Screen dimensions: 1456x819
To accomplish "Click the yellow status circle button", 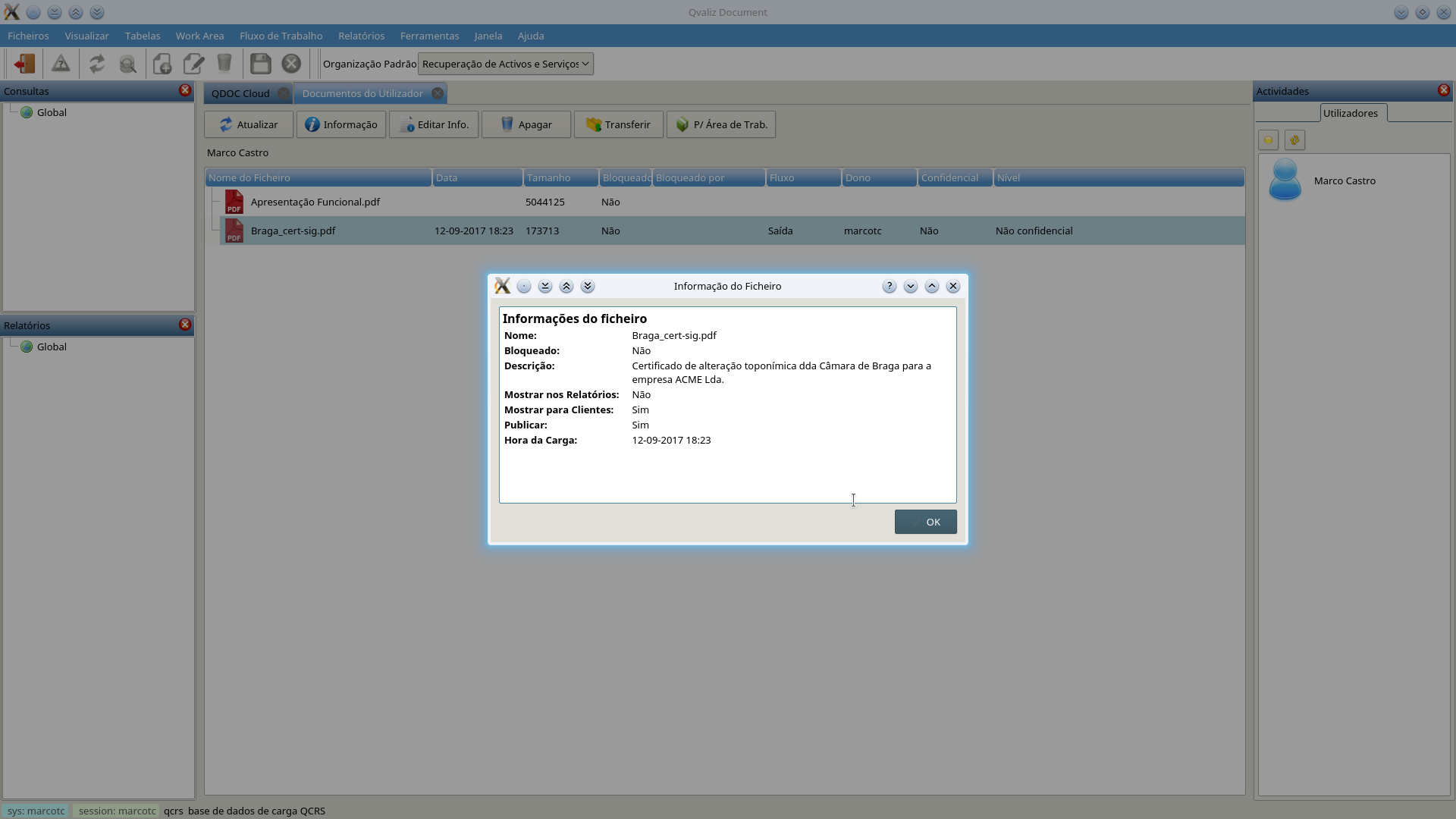I will click(x=1268, y=140).
